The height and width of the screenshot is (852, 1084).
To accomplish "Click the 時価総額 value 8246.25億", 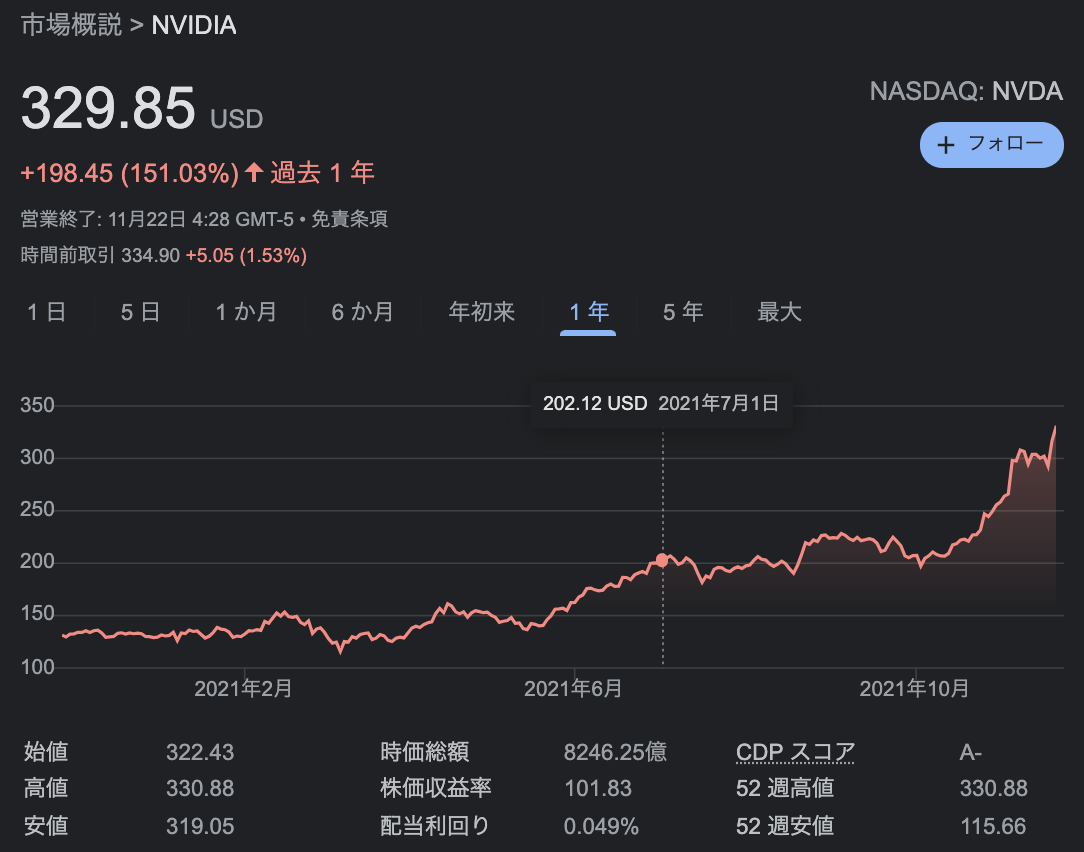I will 615,752.
